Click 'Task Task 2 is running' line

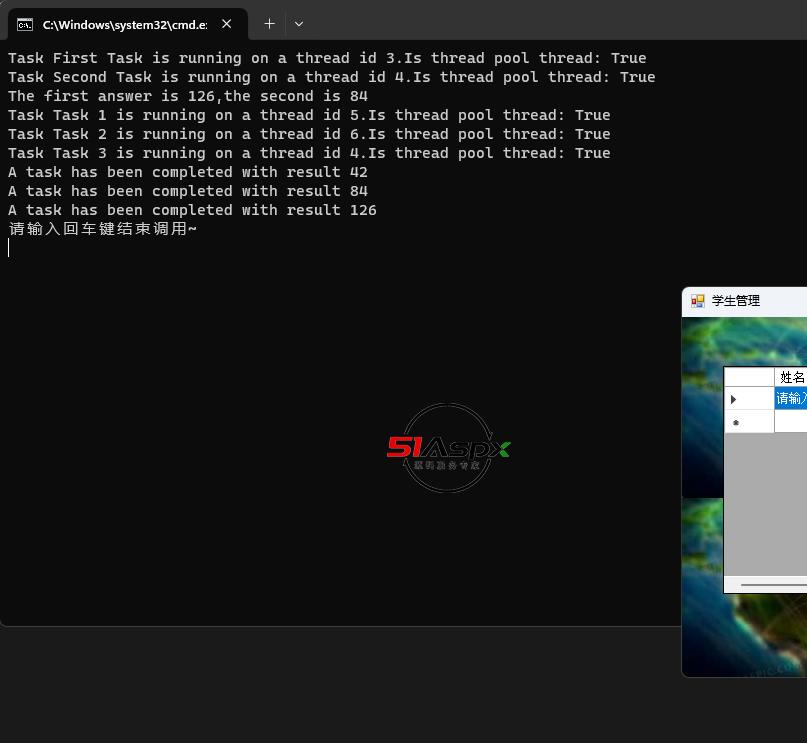click(x=309, y=134)
